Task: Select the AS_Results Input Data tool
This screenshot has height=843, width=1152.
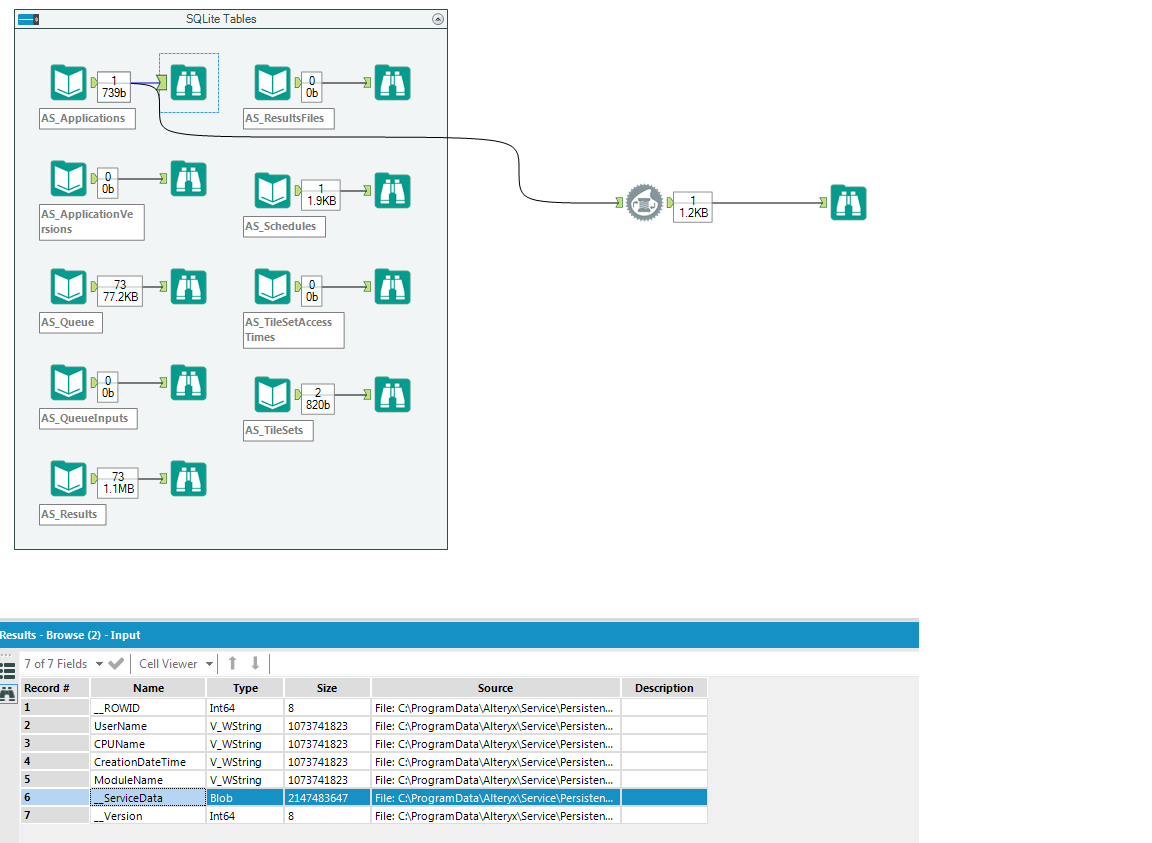Action: pyautogui.click(x=68, y=478)
